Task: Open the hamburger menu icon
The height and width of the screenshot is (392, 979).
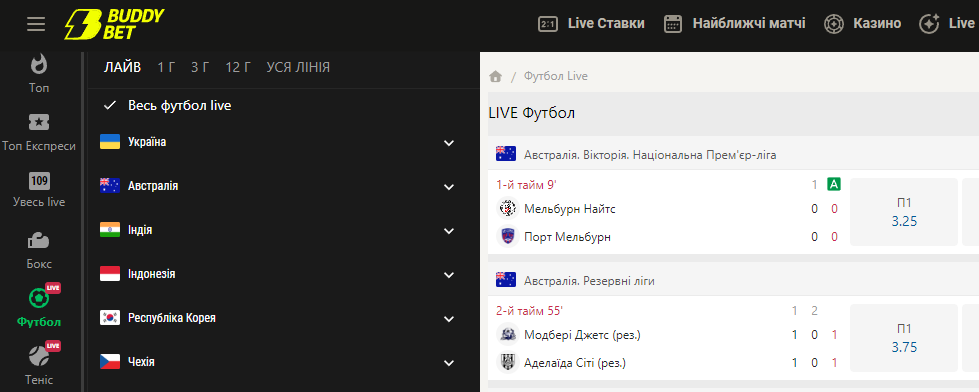Action: pos(36,24)
